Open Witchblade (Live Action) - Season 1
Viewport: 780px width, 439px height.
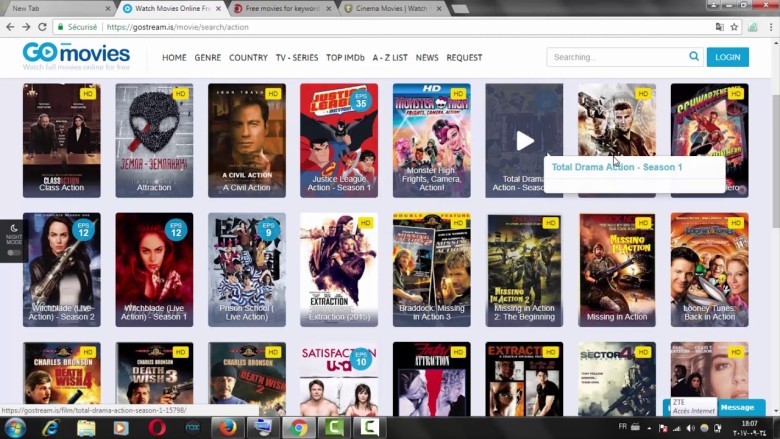(154, 270)
